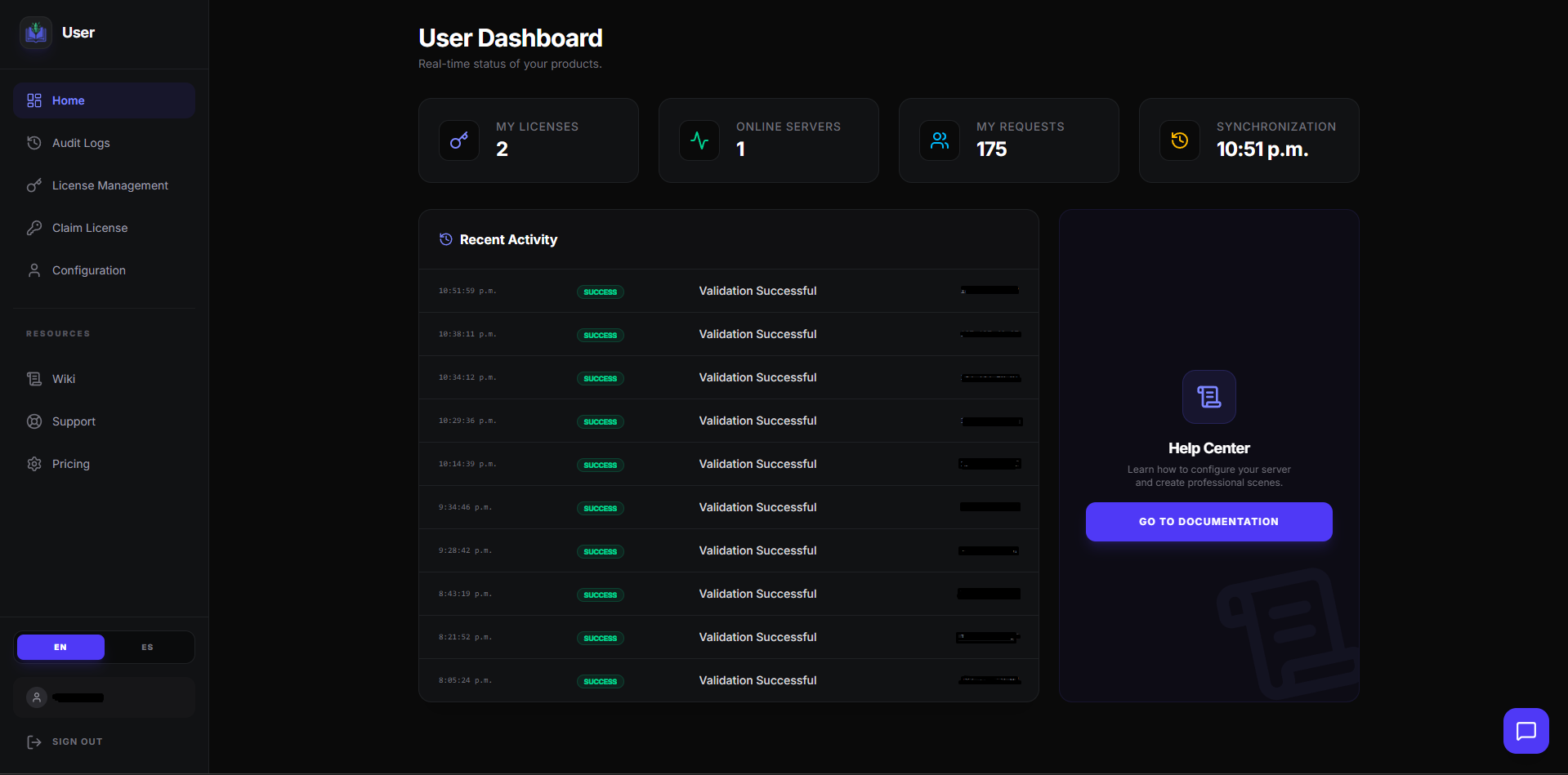This screenshot has height=775, width=1568.
Task: Click the 8:21:52 p.m. timestamp
Action: pos(465,637)
